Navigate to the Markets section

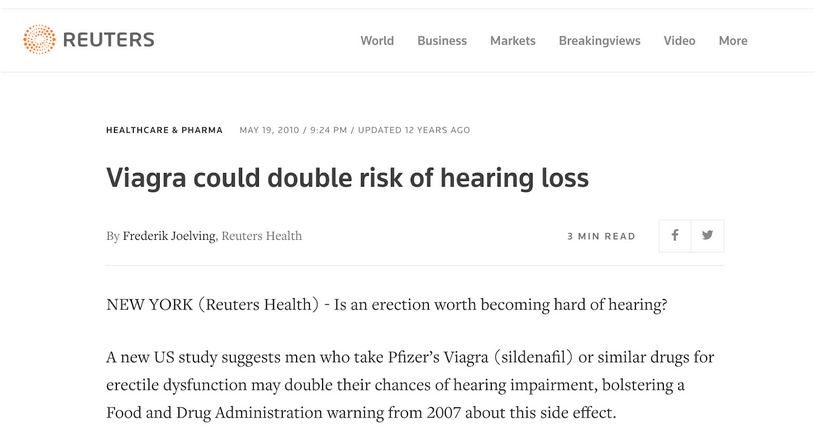click(513, 41)
